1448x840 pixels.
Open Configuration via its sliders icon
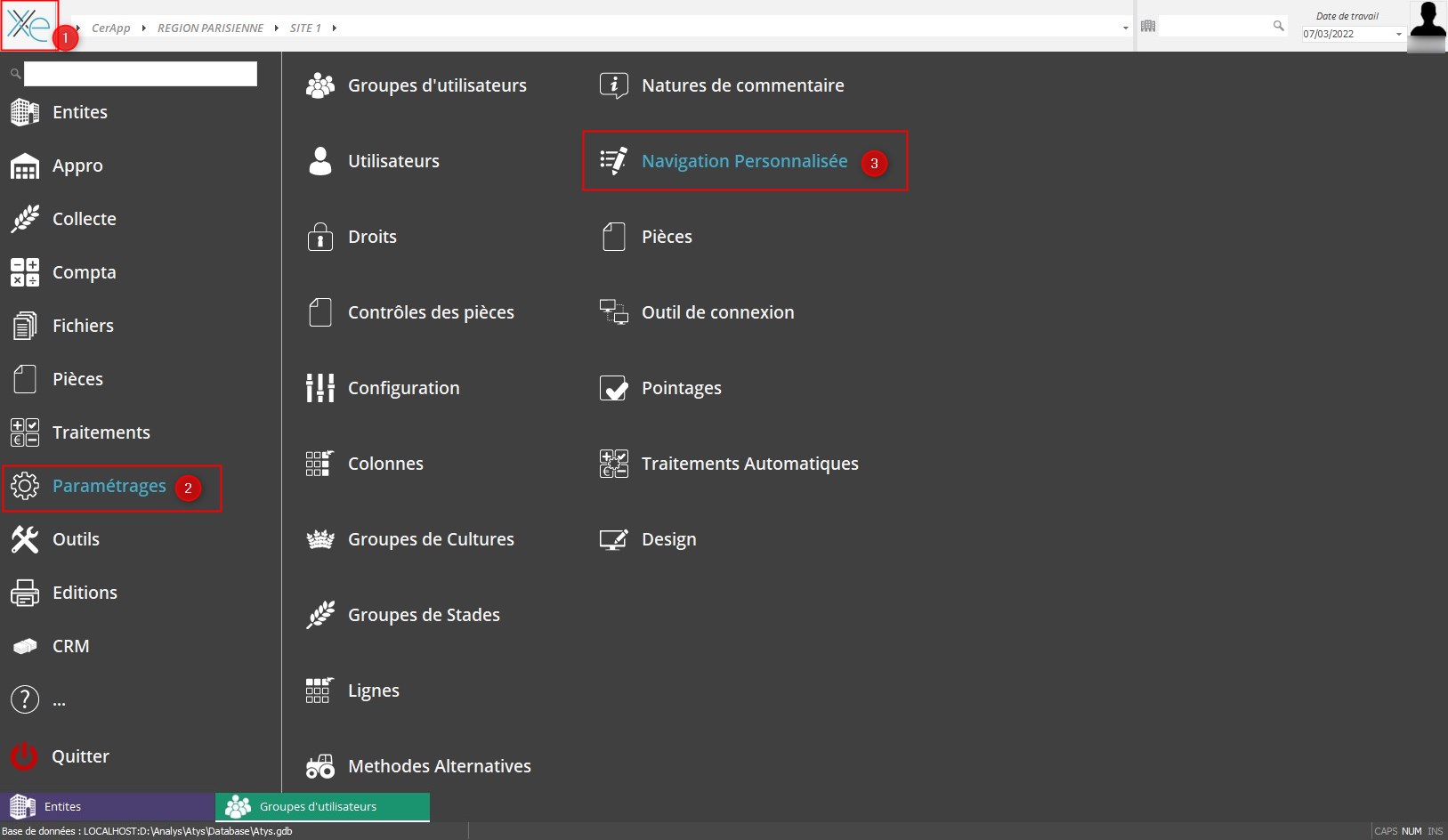[x=320, y=388]
